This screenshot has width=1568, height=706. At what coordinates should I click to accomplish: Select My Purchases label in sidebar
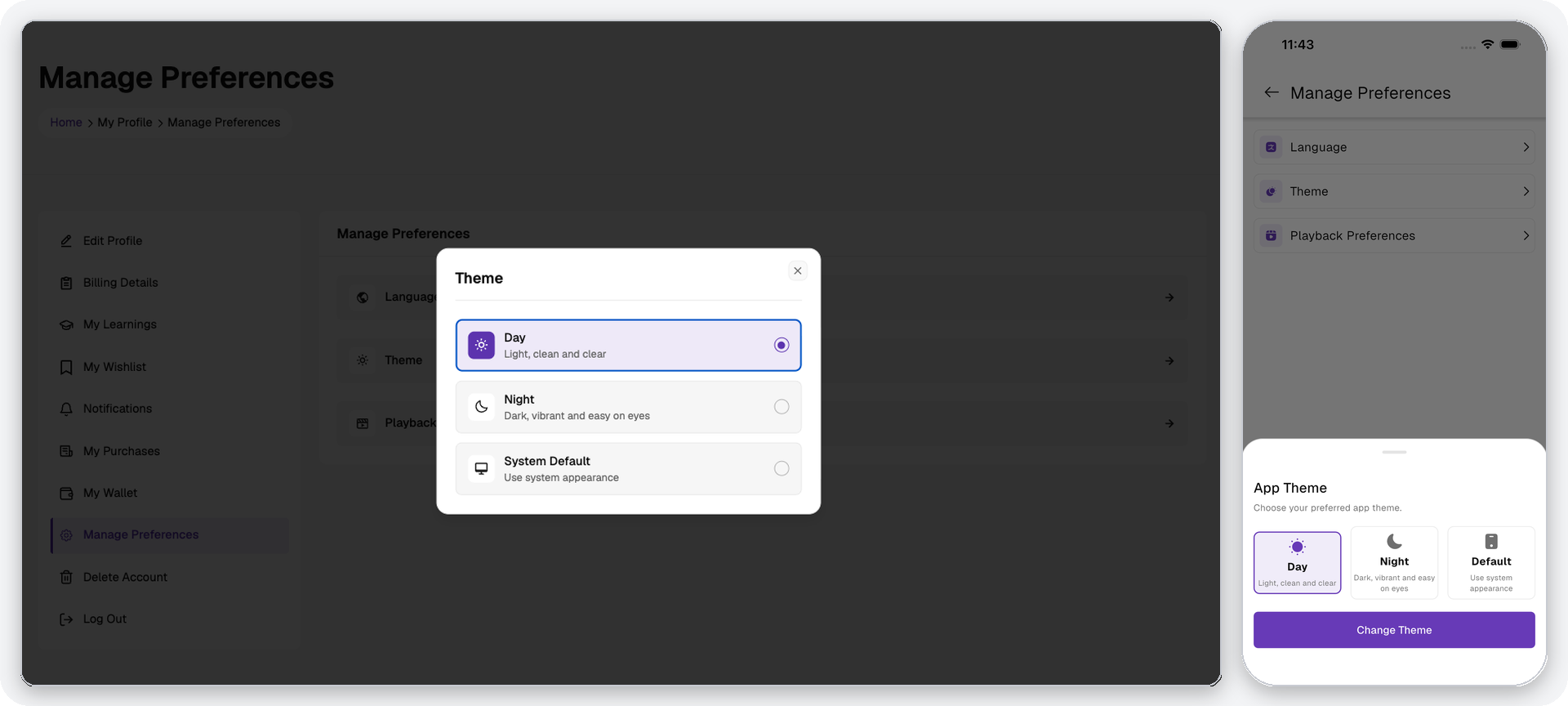[x=122, y=451]
